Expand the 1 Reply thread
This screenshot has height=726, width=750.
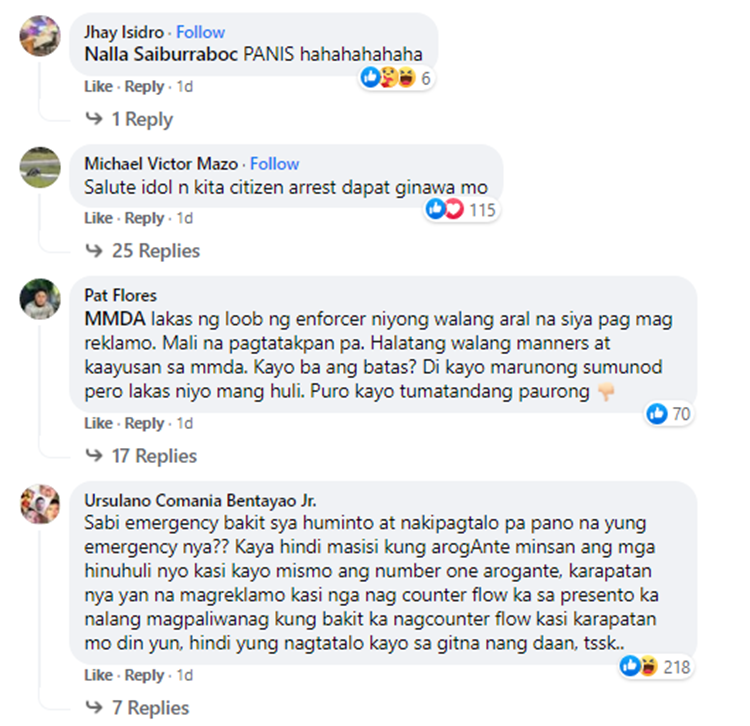coord(130,119)
